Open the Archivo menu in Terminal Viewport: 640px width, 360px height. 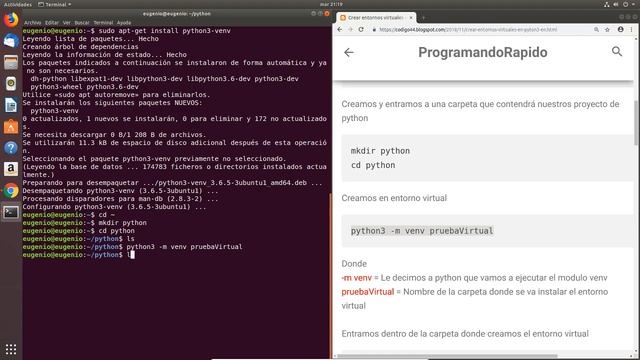(x=32, y=23)
